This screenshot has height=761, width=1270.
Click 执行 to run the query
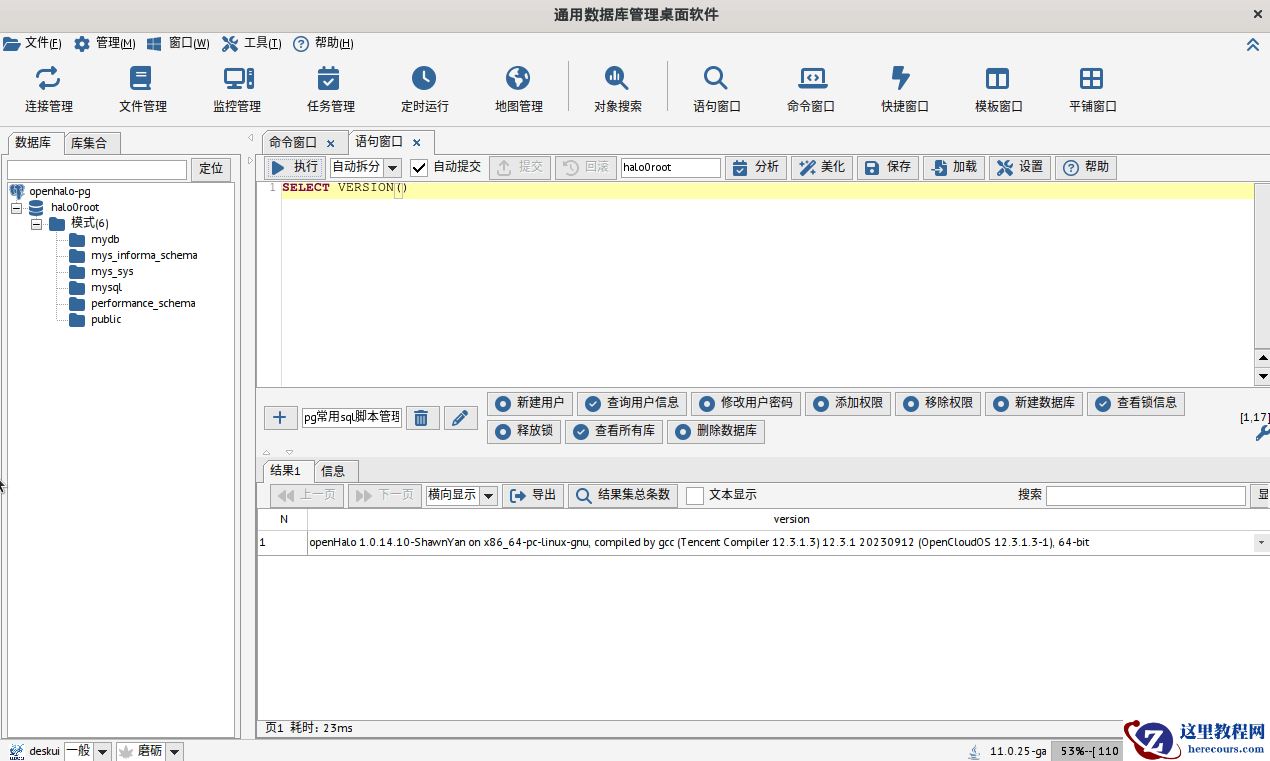295,167
